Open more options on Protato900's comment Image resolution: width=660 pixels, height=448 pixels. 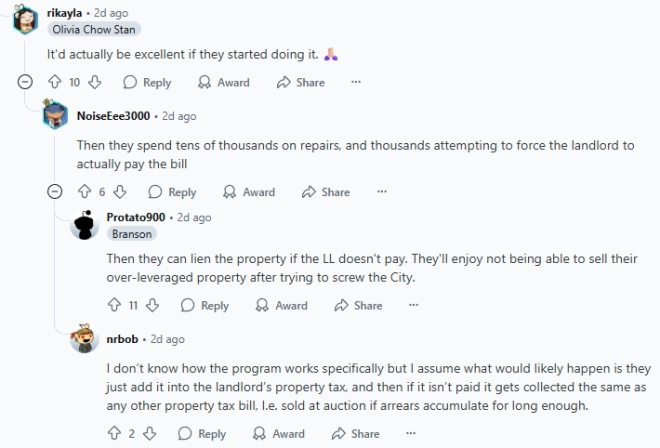point(413,305)
